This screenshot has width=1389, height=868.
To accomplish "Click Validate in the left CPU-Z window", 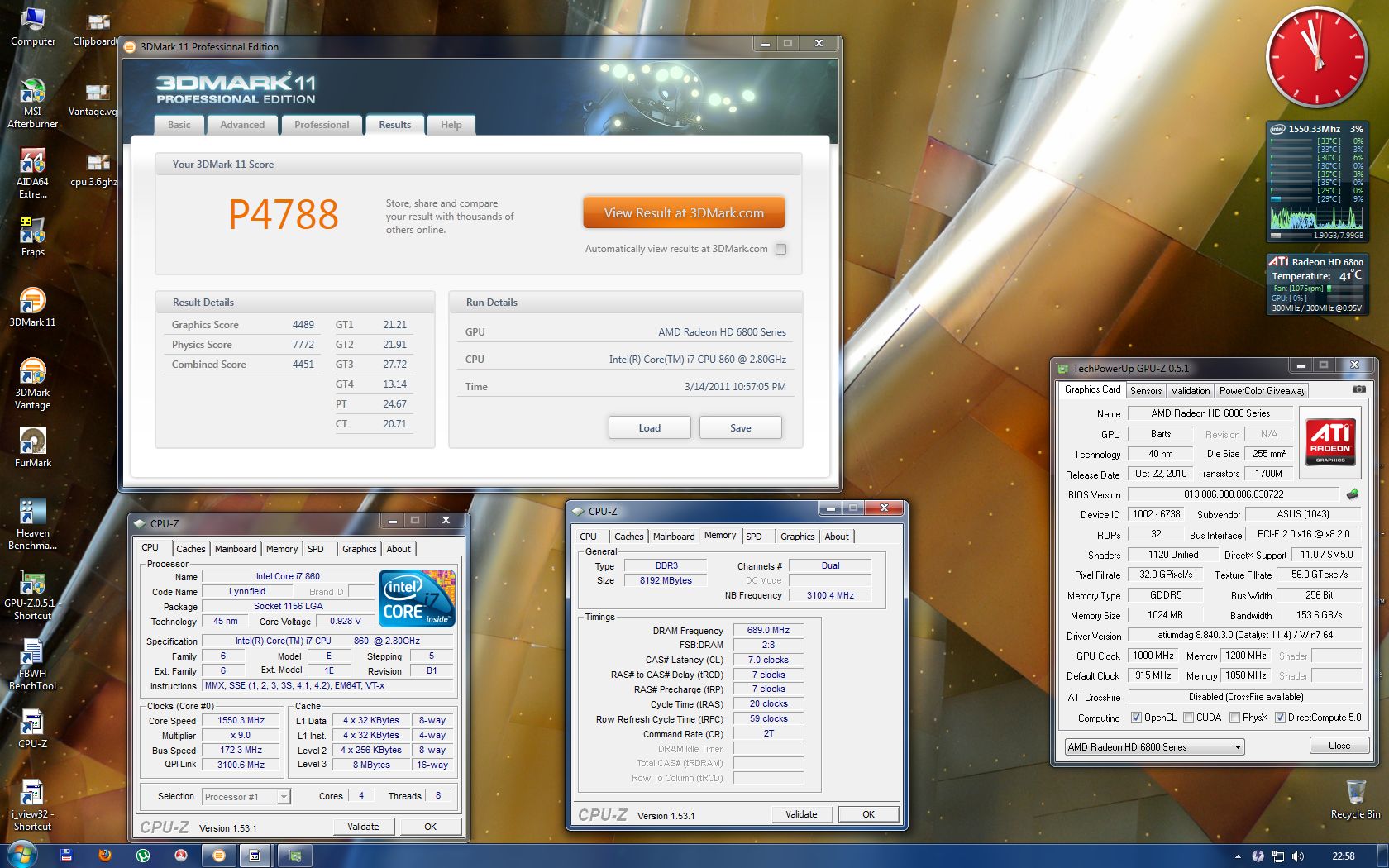I will click(x=363, y=827).
